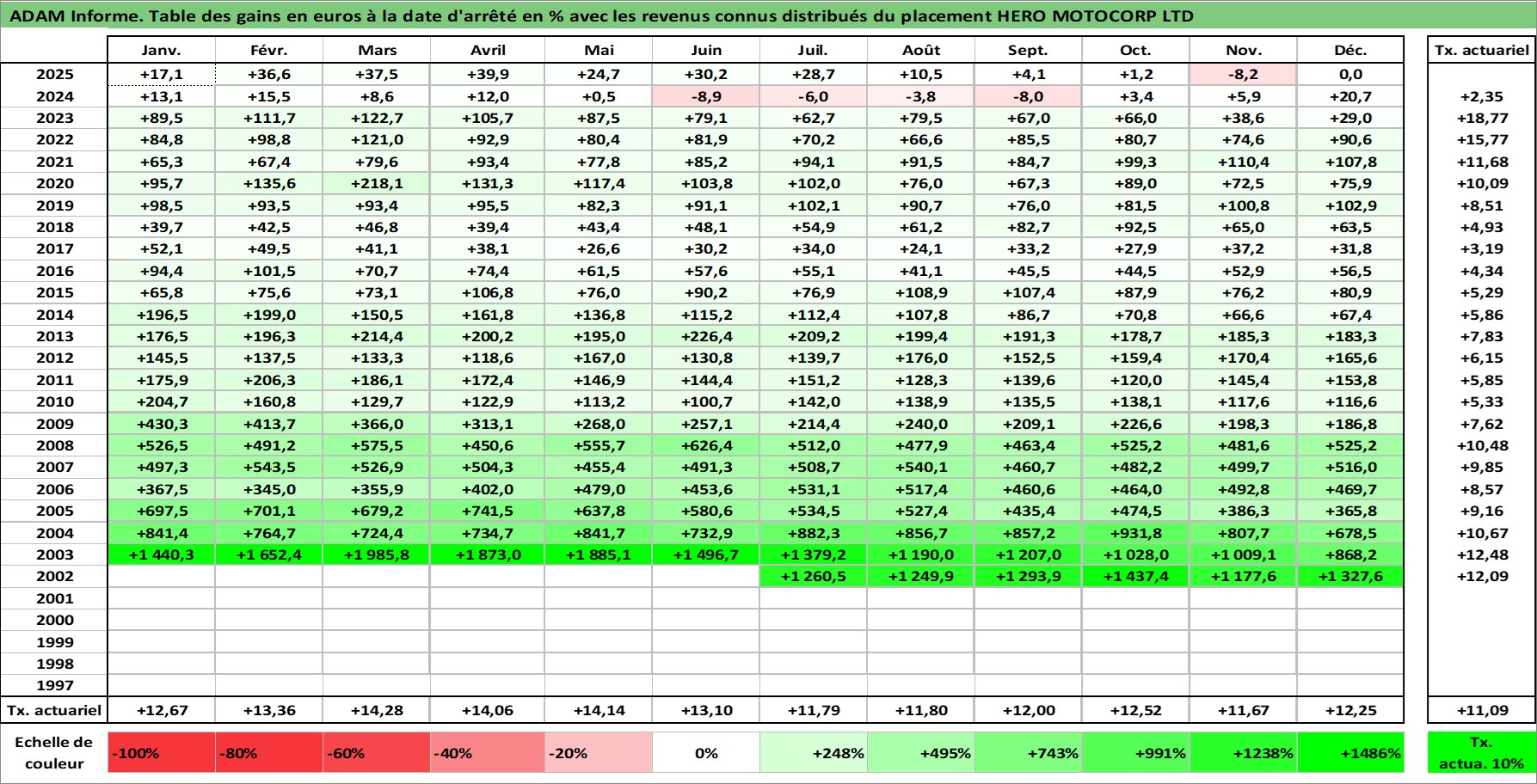Image resolution: width=1537 pixels, height=784 pixels.
Task: Click the +199,0 cell in Févr. 2014
Action: tap(269, 315)
